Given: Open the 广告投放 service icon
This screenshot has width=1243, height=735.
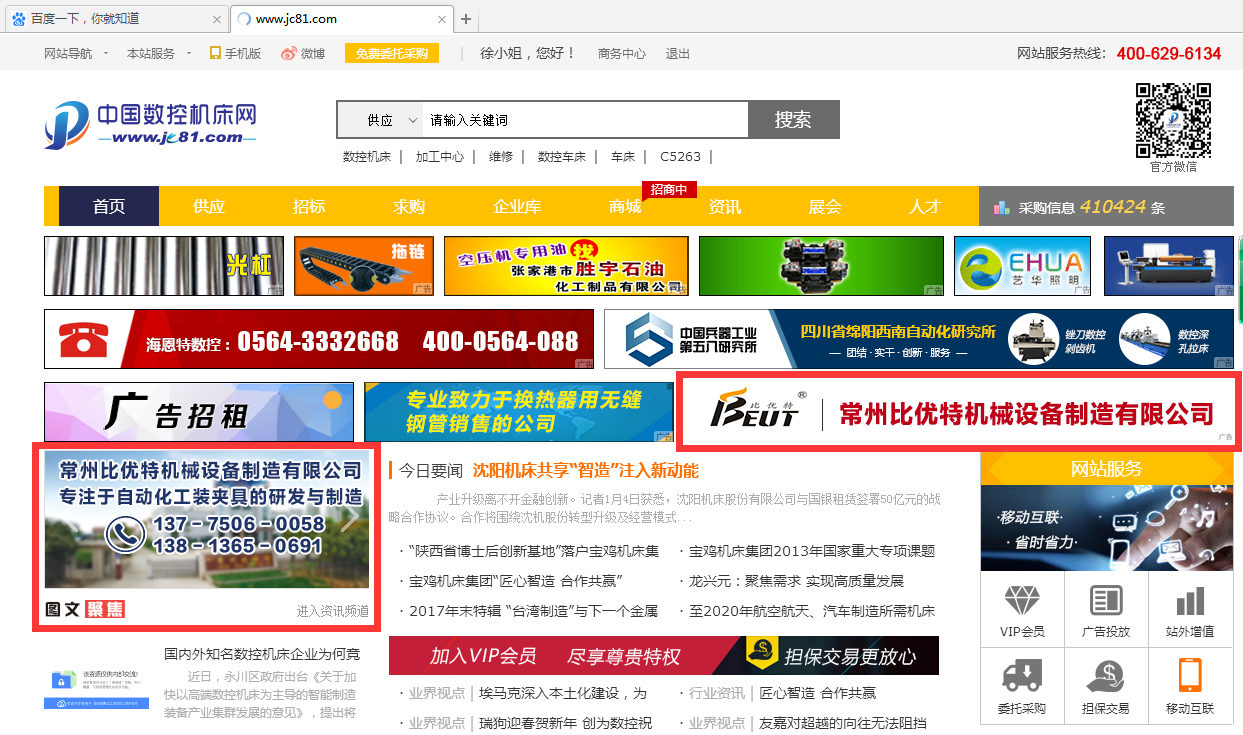Looking at the screenshot, I should click(1106, 600).
